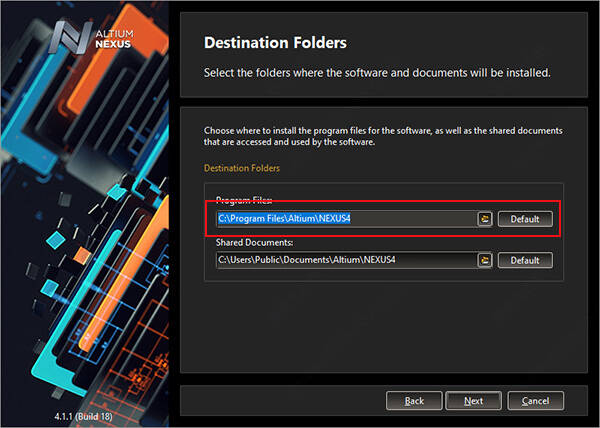Image resolution: width=600 pixels, height=428 pixels.
Task: Go to the previous step with Back
Action: [414, 401]
